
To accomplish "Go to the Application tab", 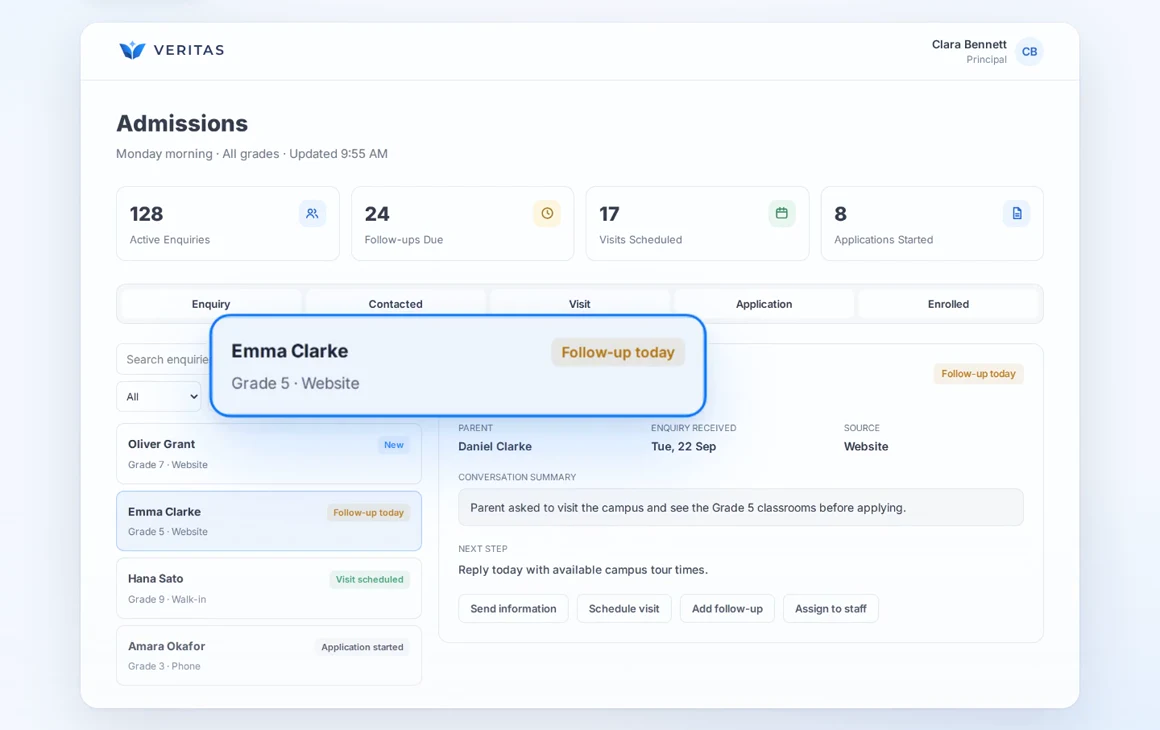I will tap(763, 304).
